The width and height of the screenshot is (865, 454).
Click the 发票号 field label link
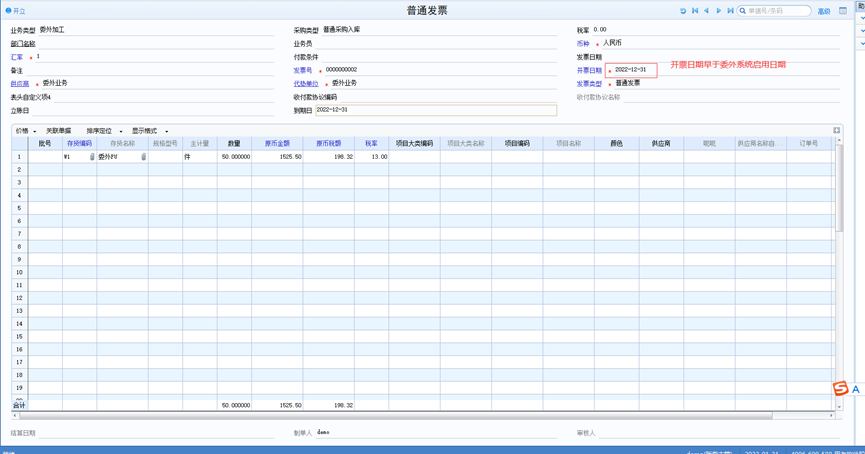click(303, 71)
